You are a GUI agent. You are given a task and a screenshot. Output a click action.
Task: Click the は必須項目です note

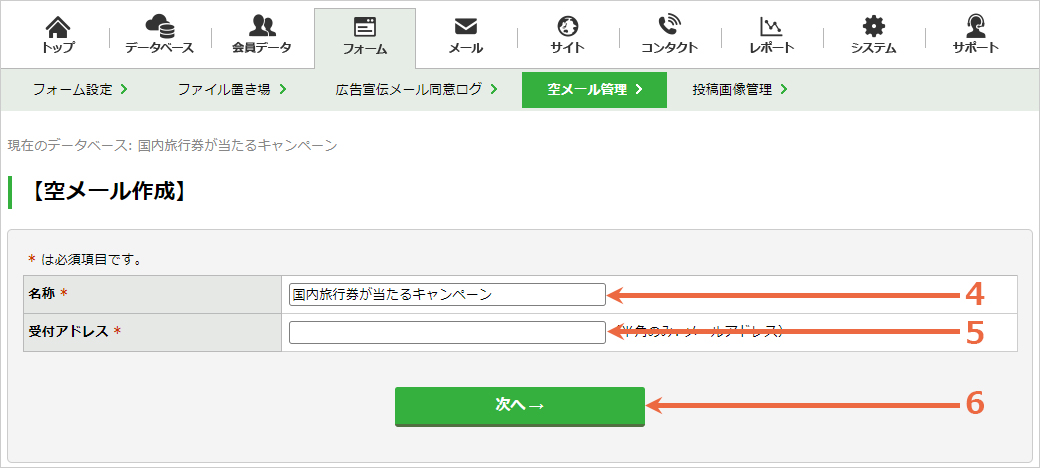tap(85, 259)
